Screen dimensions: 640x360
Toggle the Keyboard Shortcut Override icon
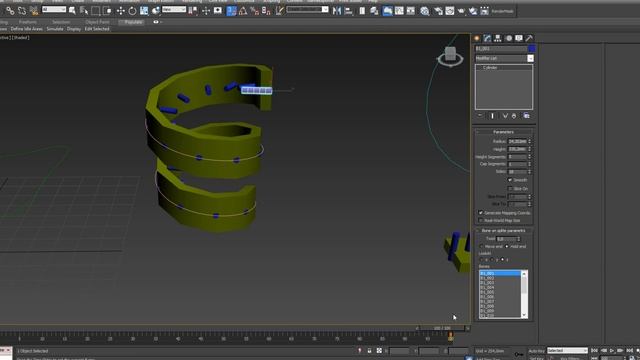tap(218, 11)
